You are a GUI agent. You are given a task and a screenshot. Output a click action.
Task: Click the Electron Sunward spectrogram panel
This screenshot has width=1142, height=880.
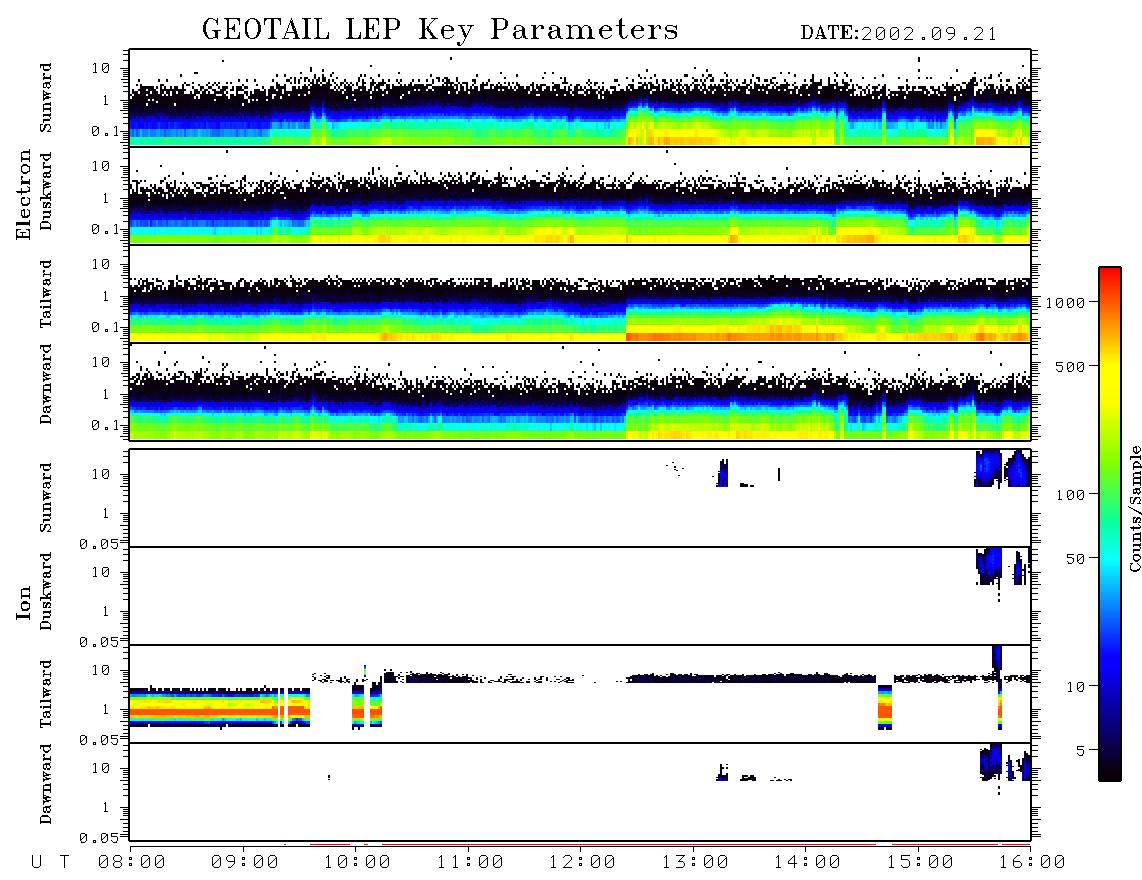pyautogui.click(x=580, y=98)
